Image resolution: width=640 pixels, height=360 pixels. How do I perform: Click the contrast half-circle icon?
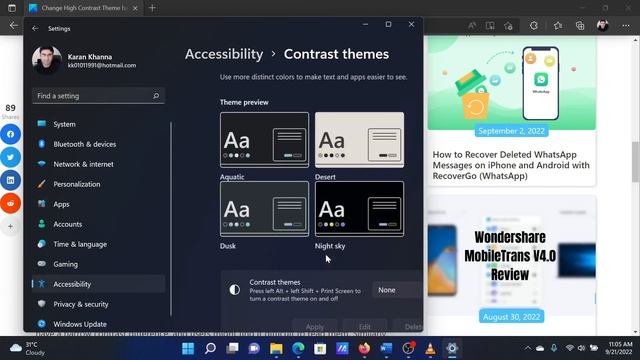click(x=235, y=290)
